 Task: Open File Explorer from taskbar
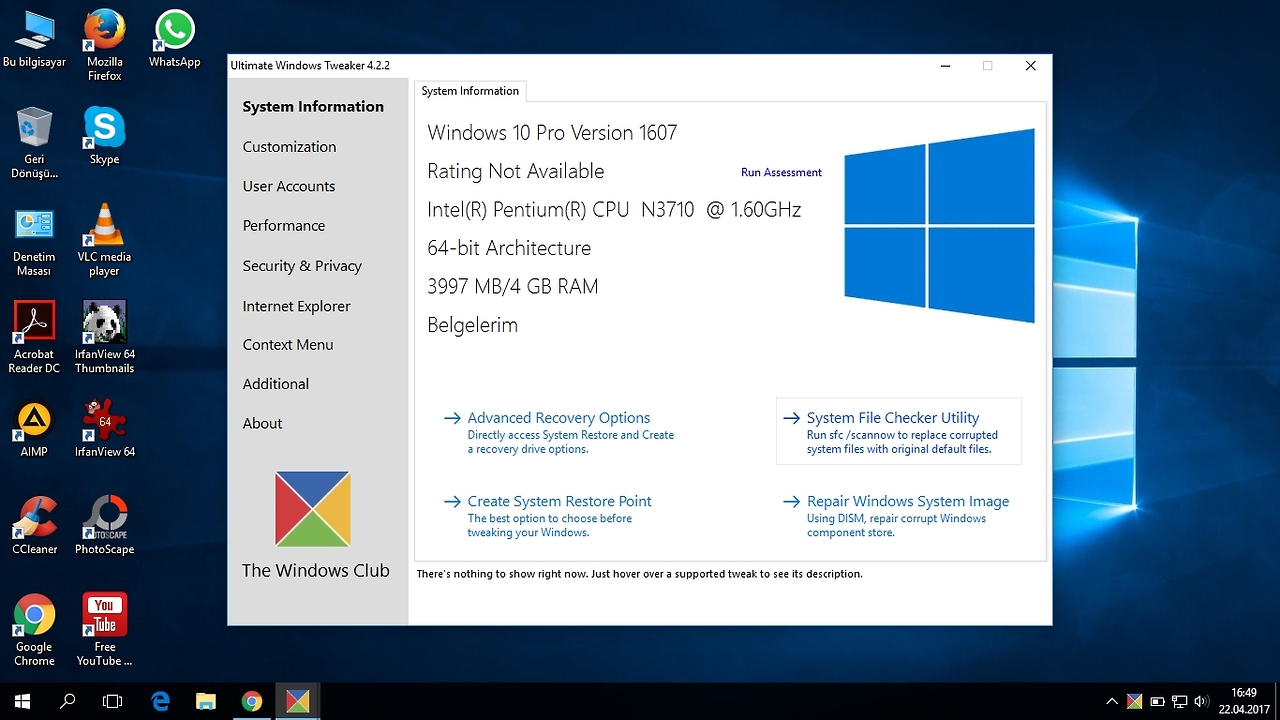click(206, 701)
